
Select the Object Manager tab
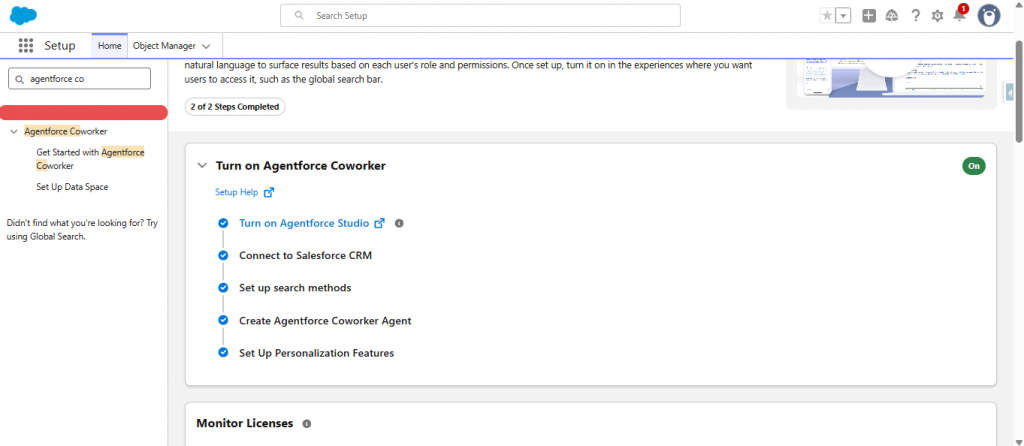tap(164, 46)
